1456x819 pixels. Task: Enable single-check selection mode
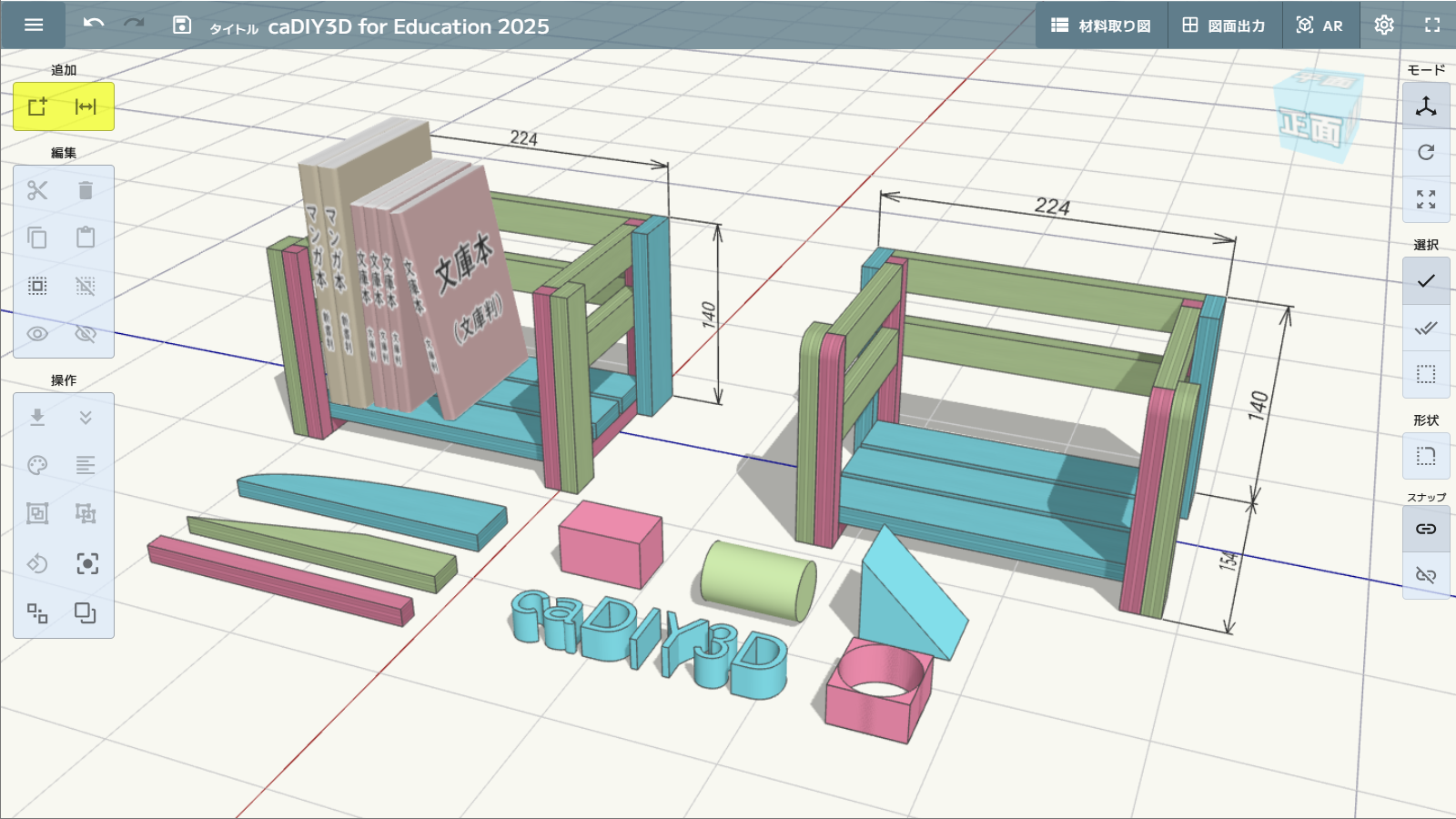(x=1426, y=280)
